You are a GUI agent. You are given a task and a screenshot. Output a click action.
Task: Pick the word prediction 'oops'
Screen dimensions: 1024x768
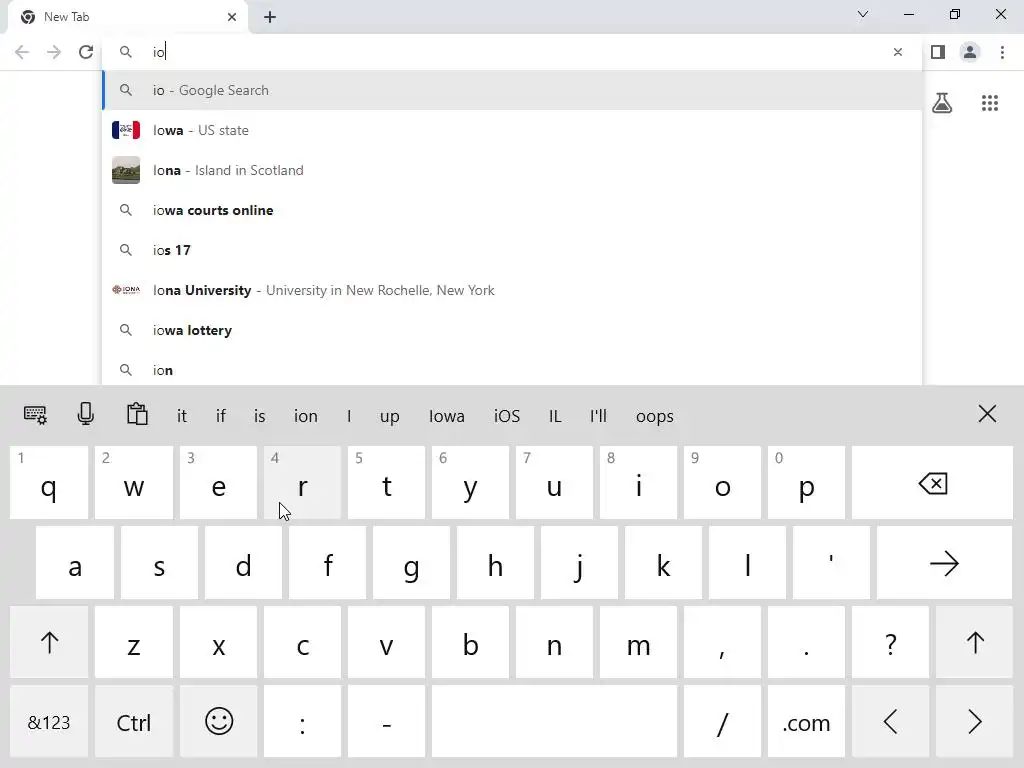(654, 416)
